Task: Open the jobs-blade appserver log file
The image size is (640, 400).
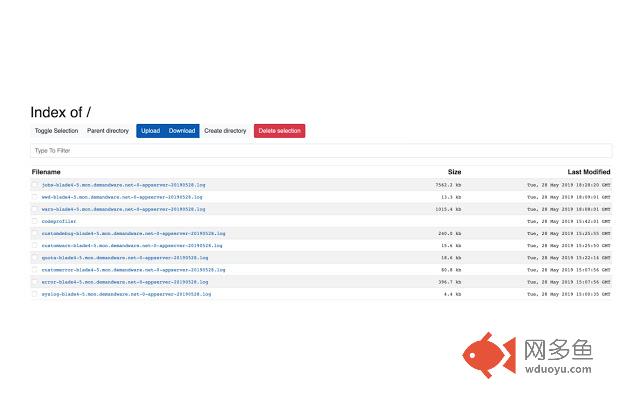Action: 124,185
